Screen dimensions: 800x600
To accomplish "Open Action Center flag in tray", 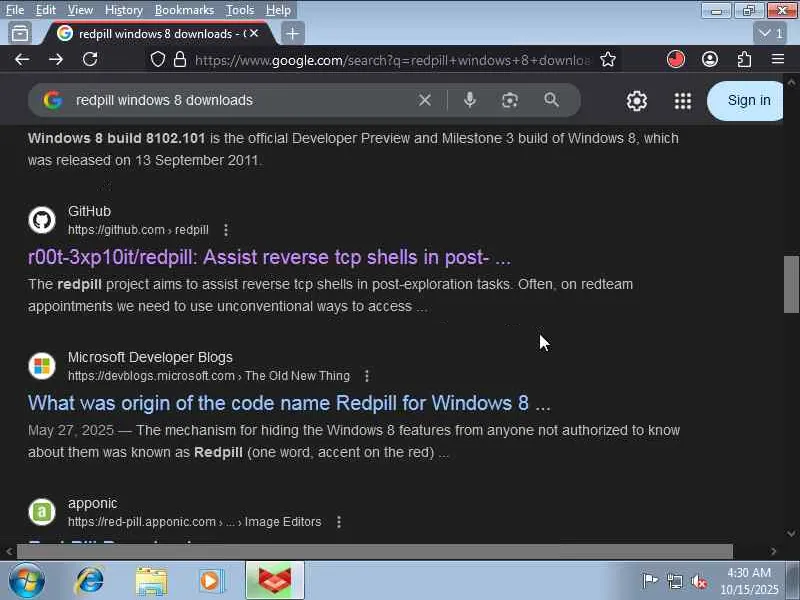I will (649, 581).
